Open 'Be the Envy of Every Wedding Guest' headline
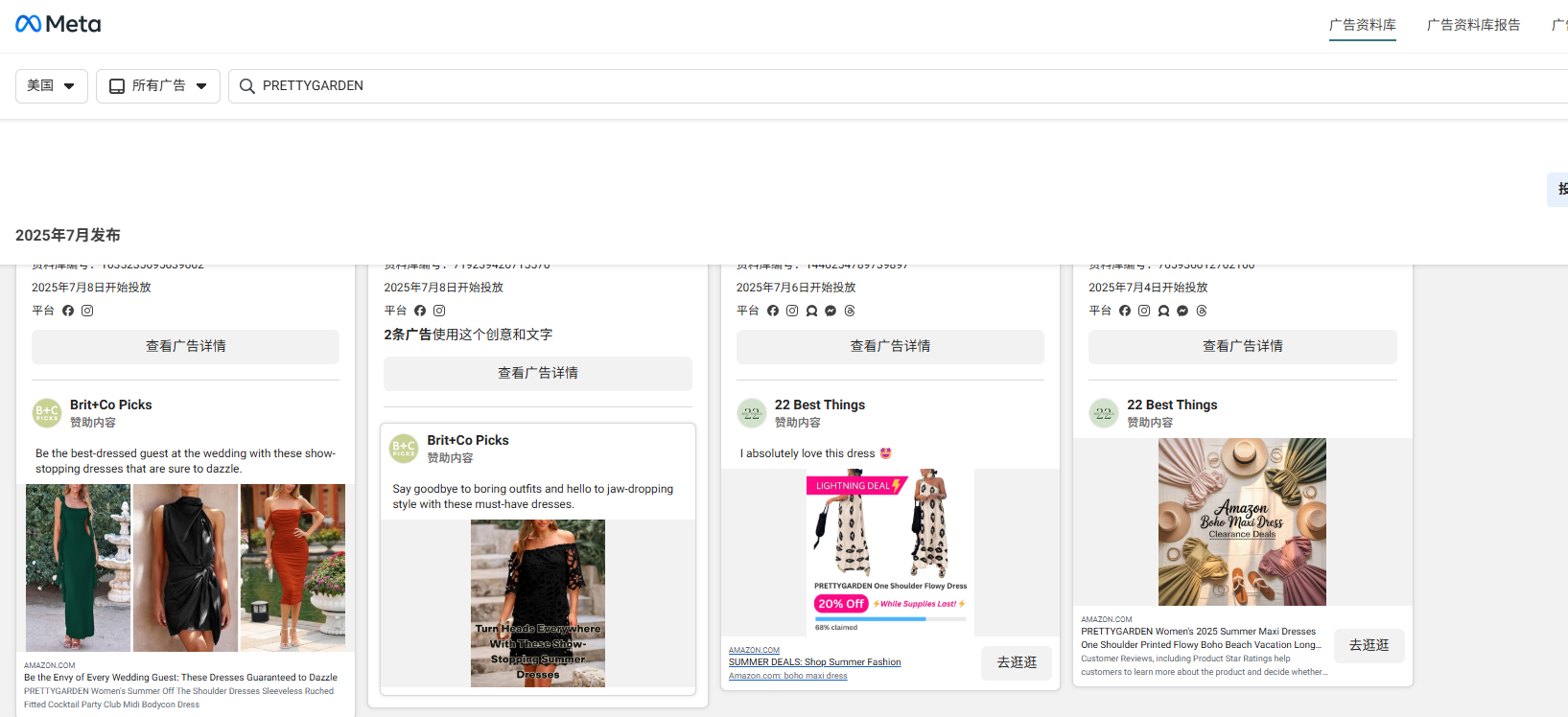Image resolution: width=1568 pixels, height=717 pixels. tap(180, 678)
